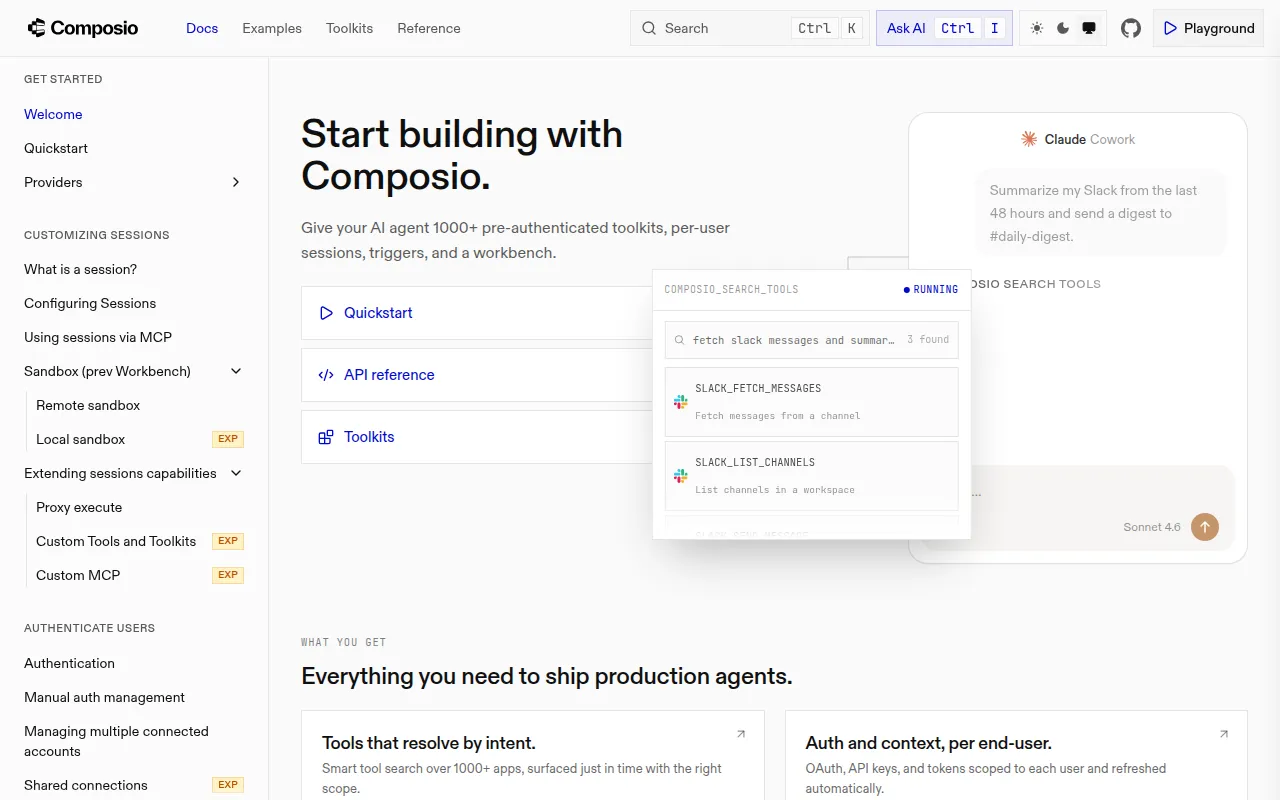Click the EXP badge beside Local sandbox
Screen dimensions: 1280x800
point(228,439)
